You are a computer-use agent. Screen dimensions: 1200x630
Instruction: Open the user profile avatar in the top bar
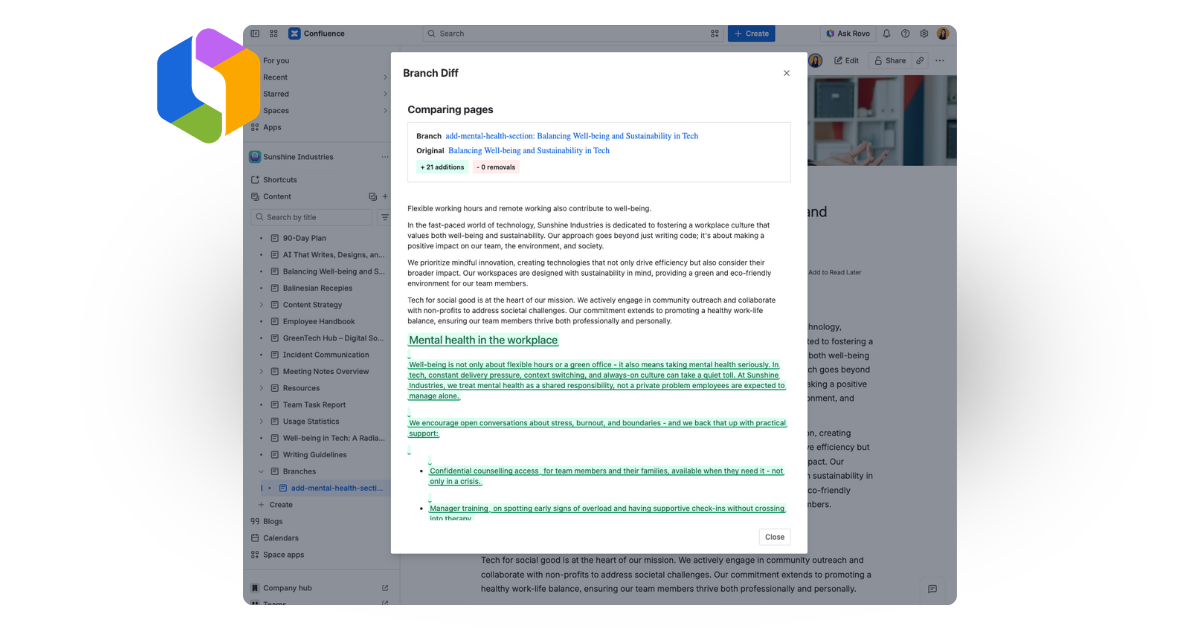943,33
